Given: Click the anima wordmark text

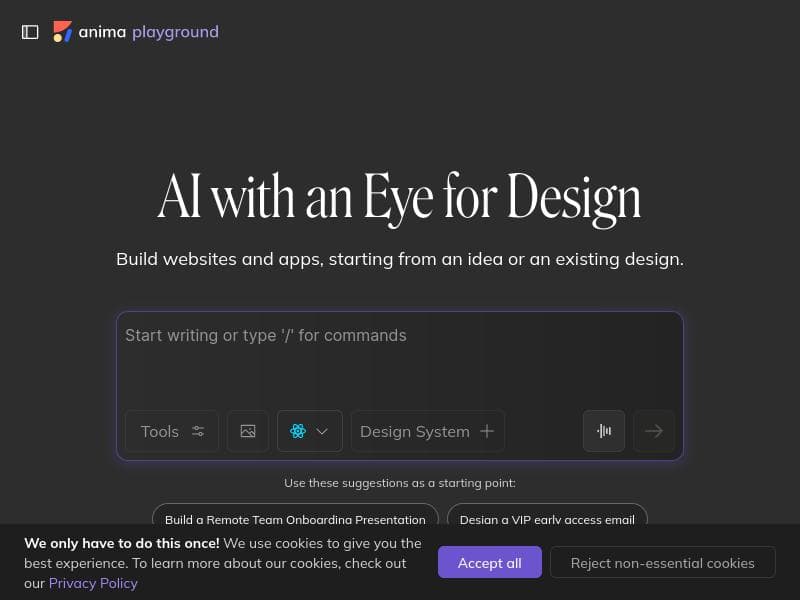Looking at the screenshot, I should [102, 32].
